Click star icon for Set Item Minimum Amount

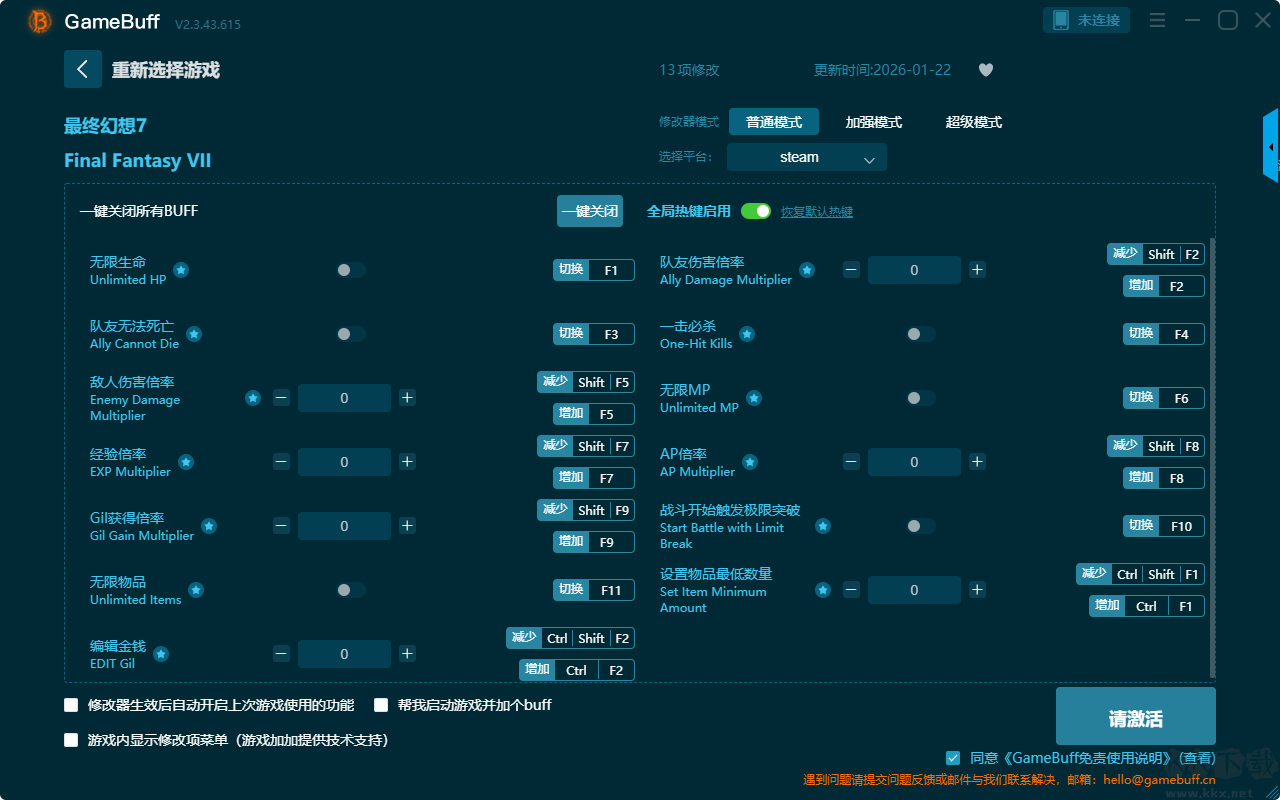click(823, 590)
